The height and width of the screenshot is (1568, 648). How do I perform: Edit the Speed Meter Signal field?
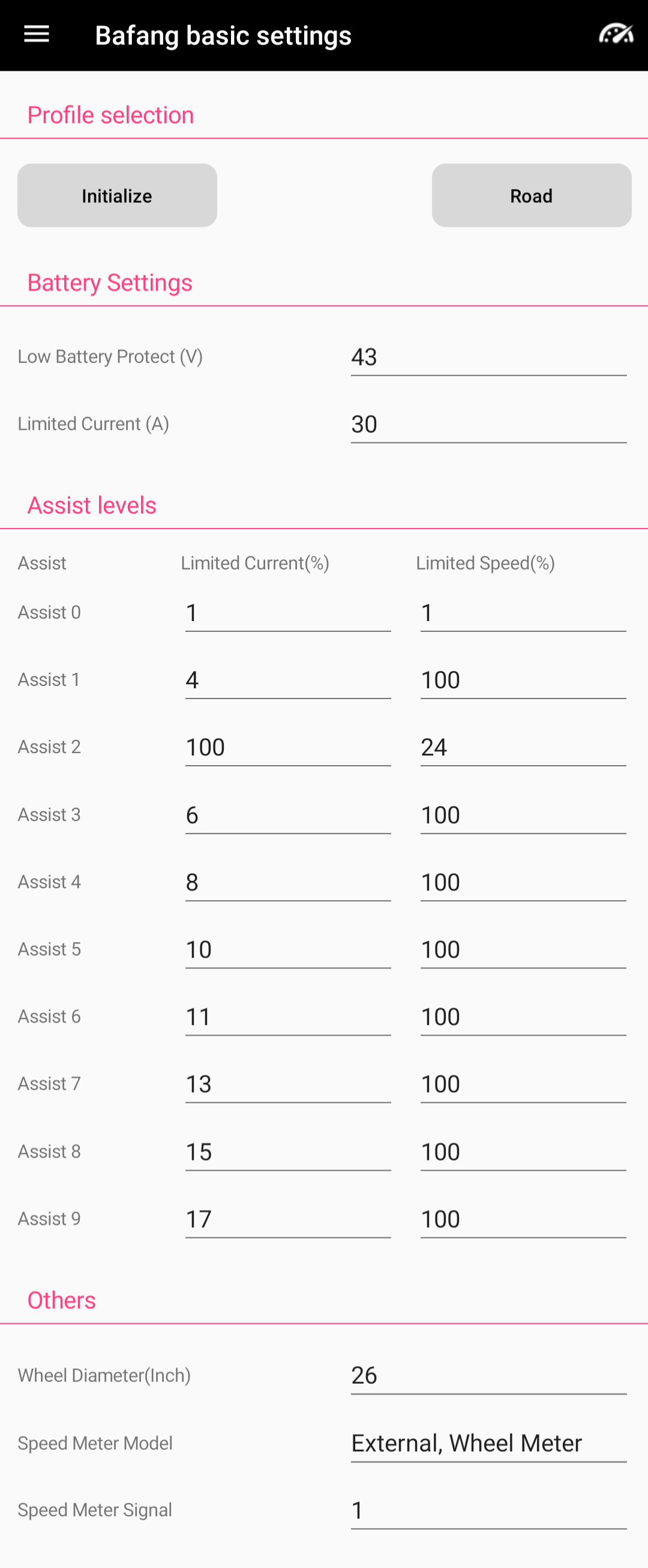coord(488,1510)
